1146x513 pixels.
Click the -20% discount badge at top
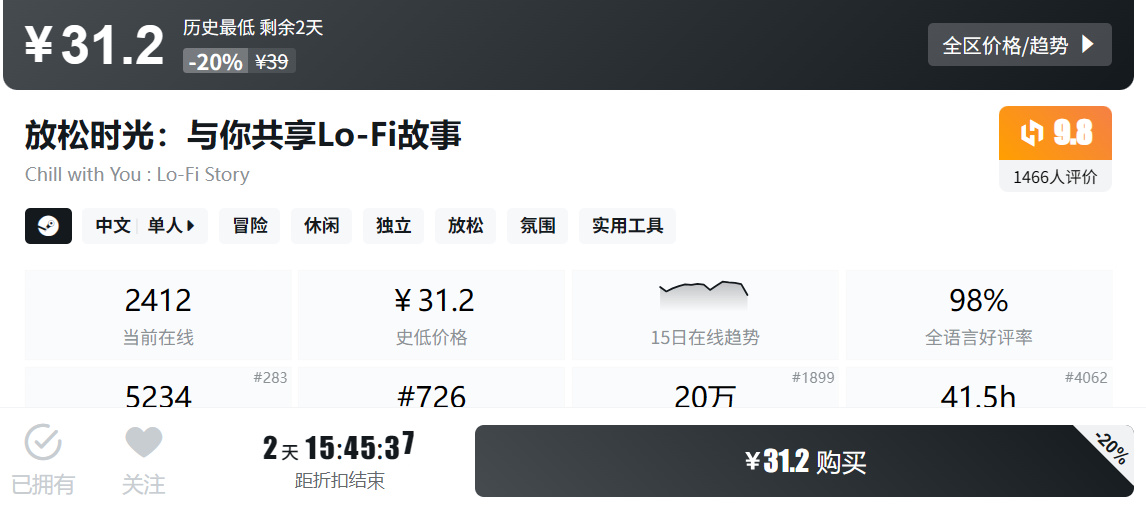click(215, 62)
